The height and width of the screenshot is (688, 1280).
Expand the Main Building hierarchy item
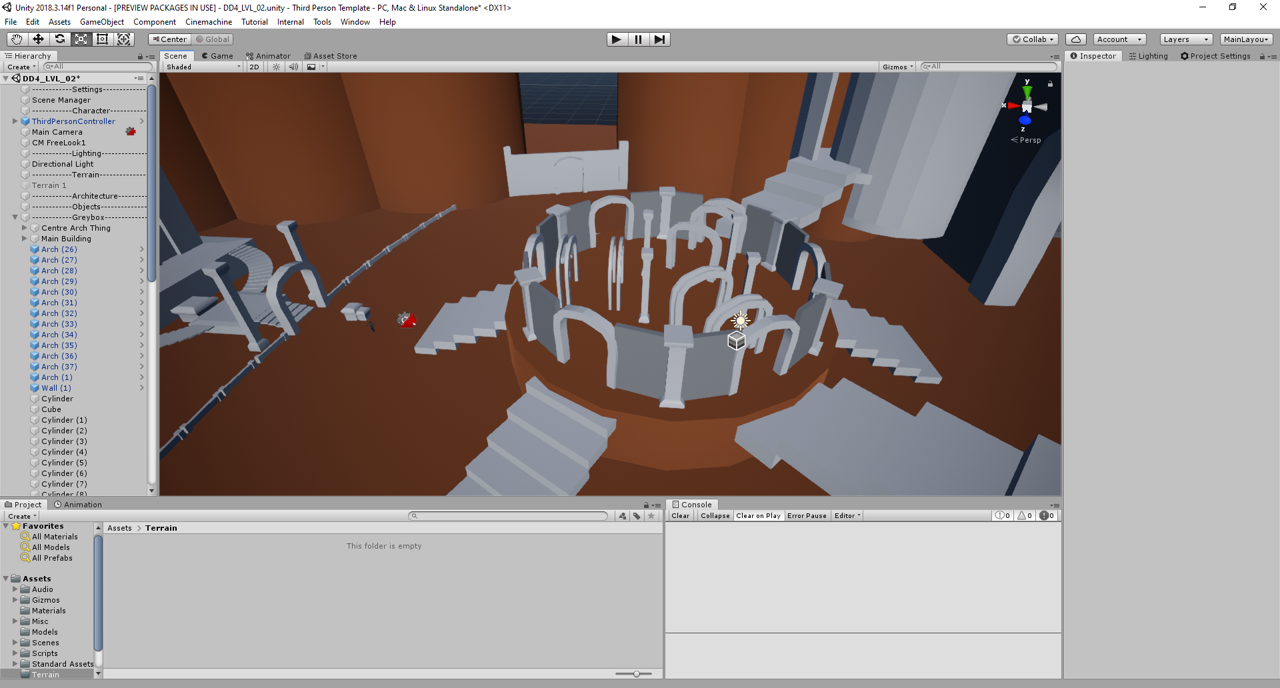[25, 239]
